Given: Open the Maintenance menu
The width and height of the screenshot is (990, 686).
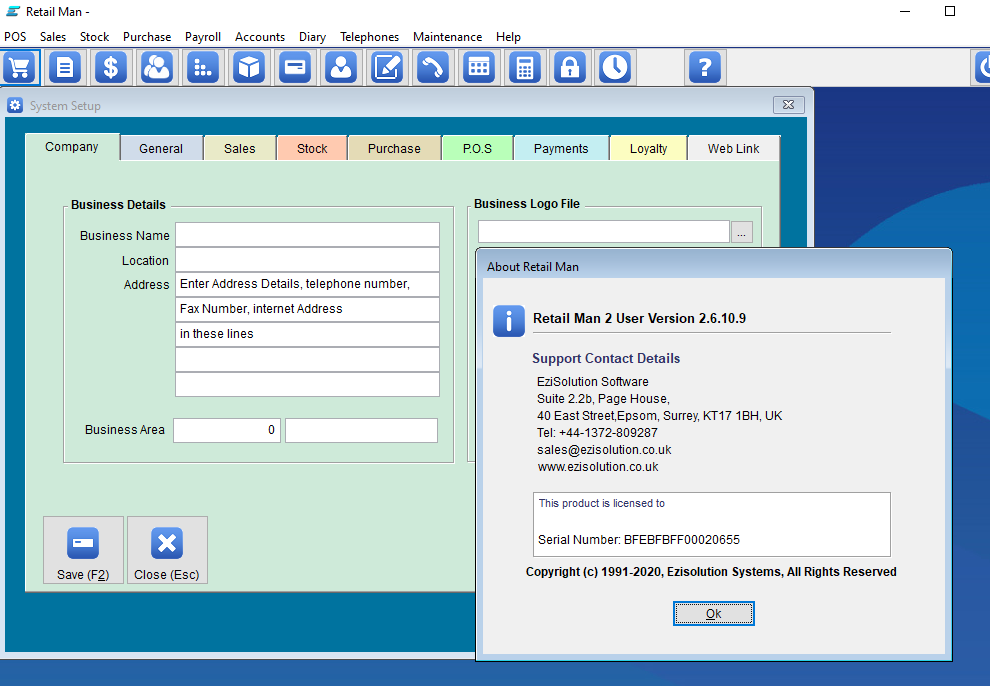Looking at the screenshot, I should coord(448,37).
